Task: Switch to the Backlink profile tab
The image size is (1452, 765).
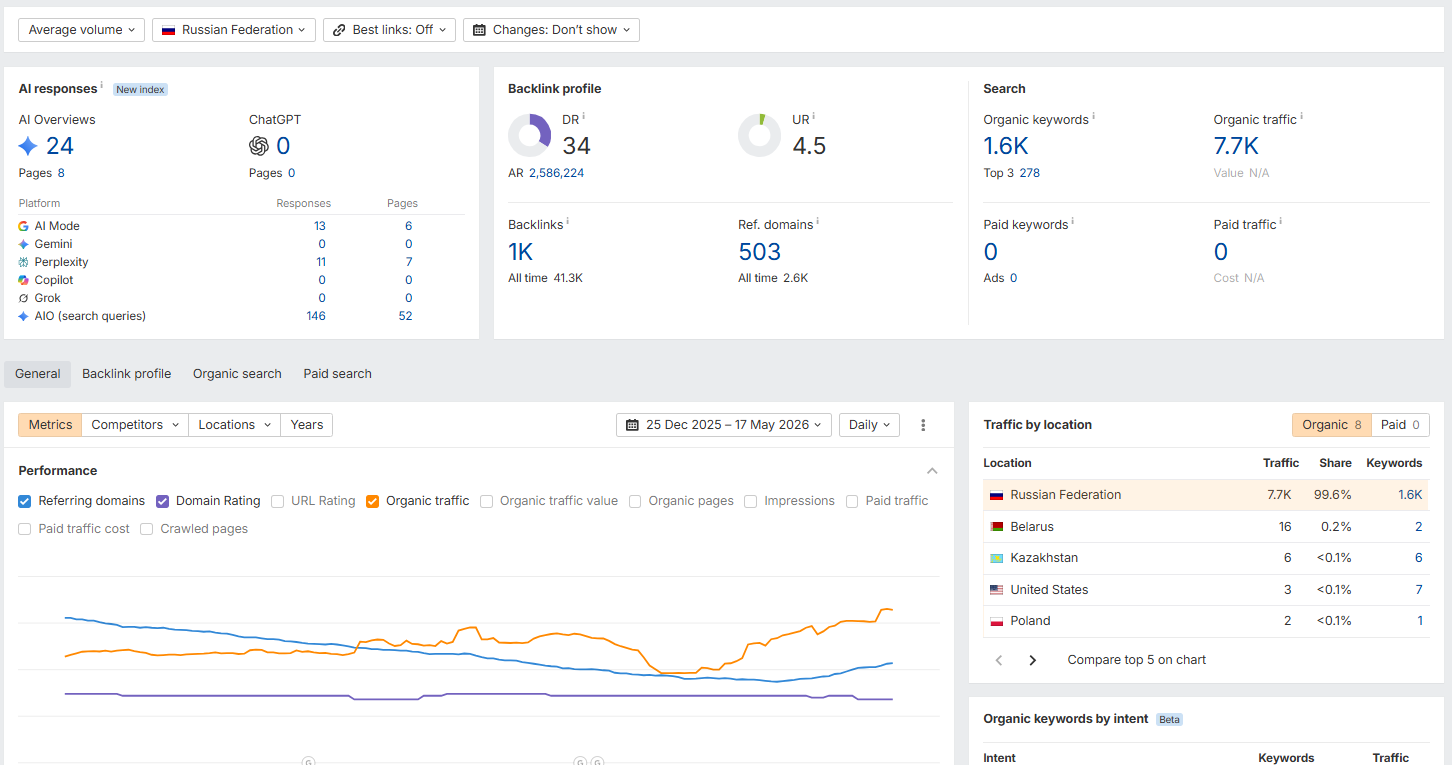Action: [x=126, y=374]
